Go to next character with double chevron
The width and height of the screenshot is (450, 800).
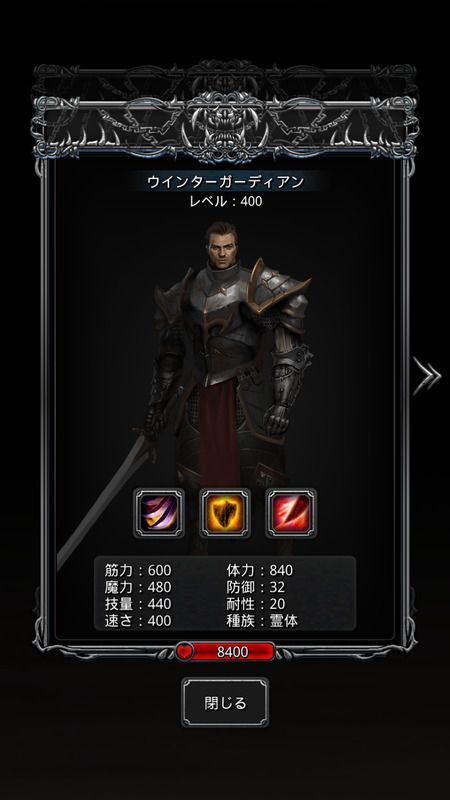[x=427, y=376]
